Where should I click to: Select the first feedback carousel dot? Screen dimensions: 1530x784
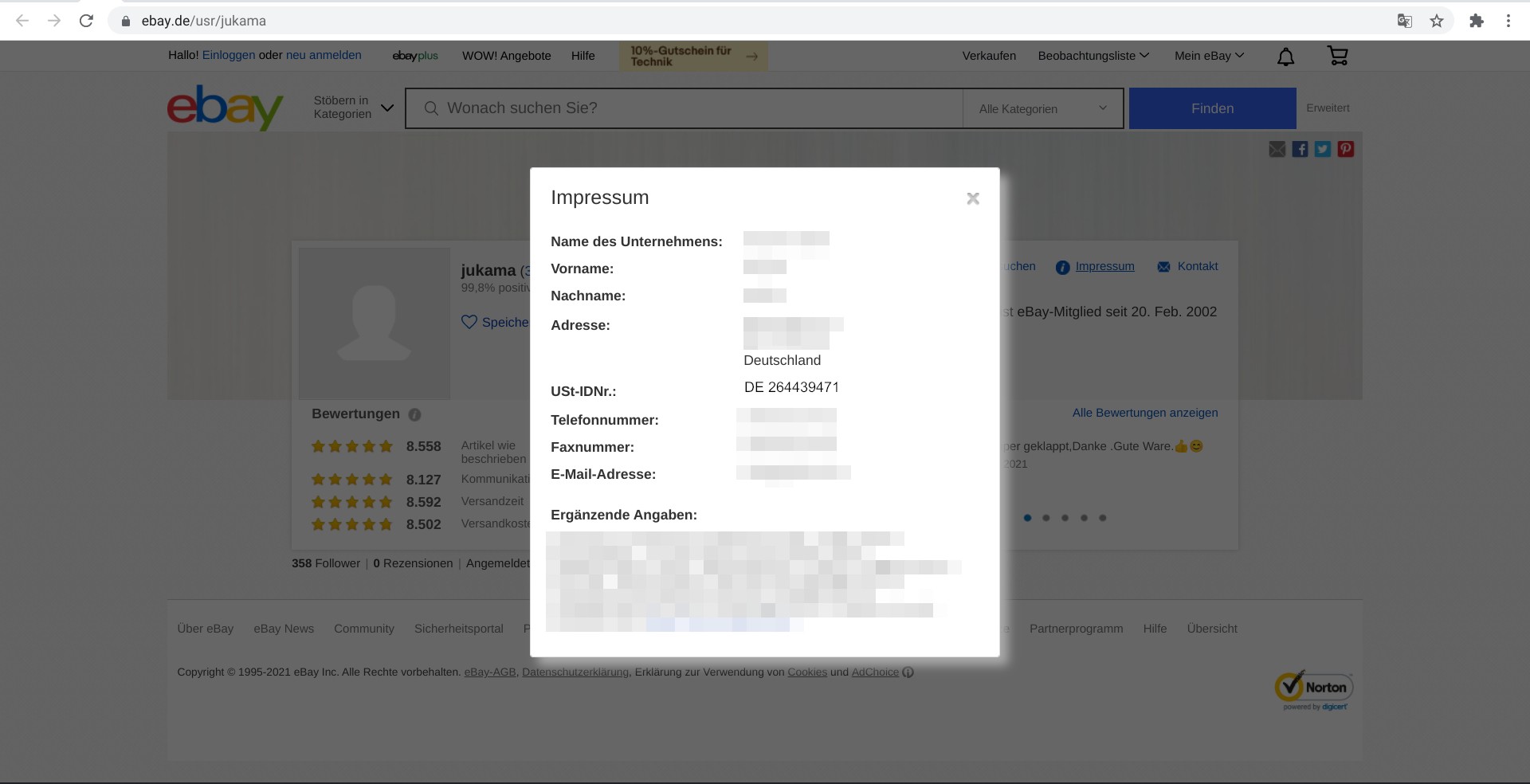point(1027,518)
